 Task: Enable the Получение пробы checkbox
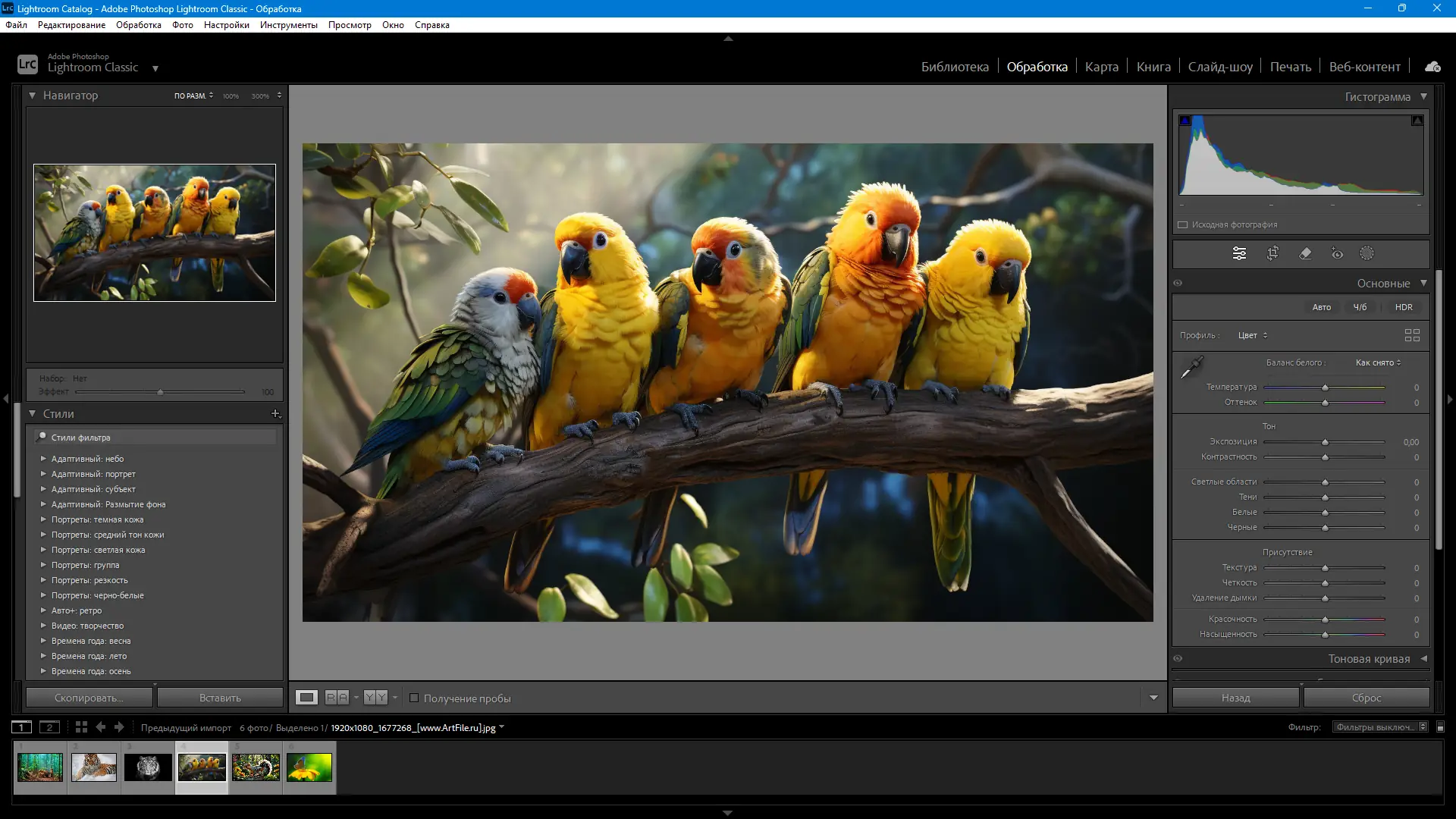tap(414, 698)
